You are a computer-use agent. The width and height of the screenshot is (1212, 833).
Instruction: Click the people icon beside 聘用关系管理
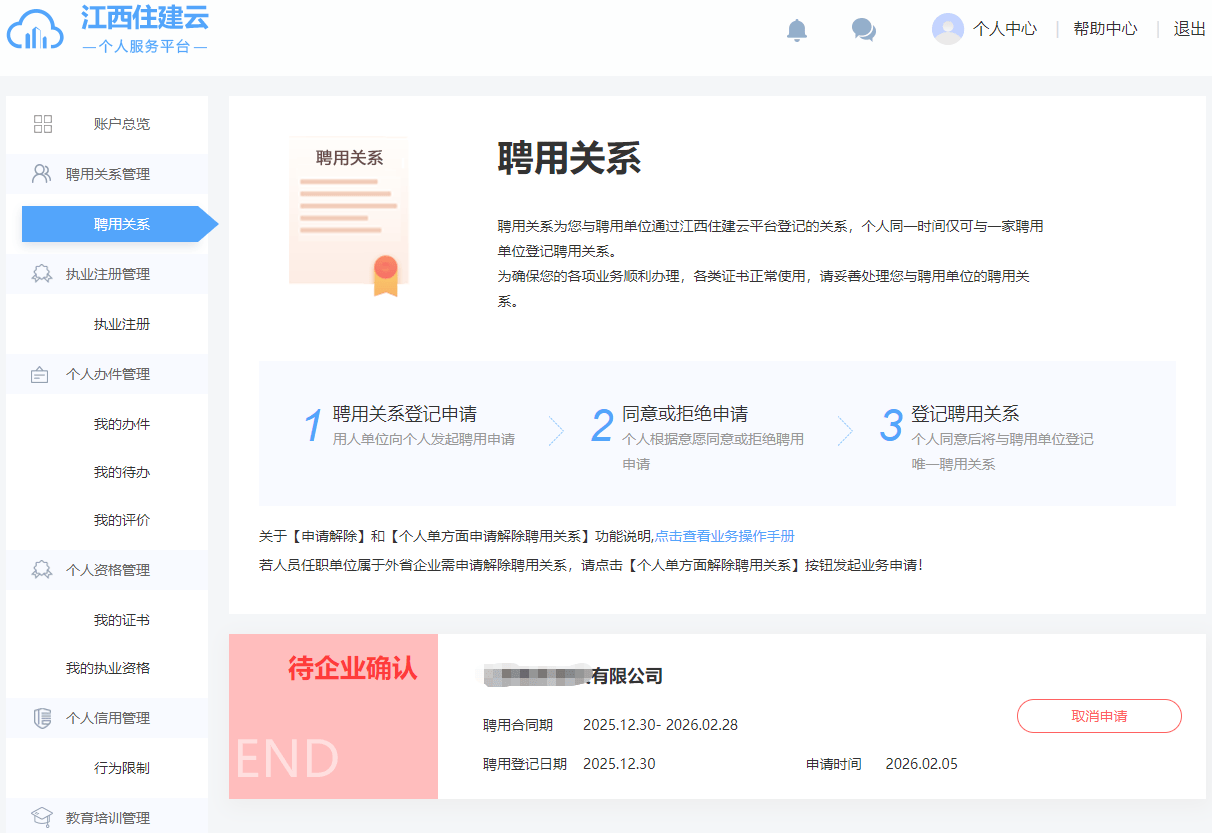[x=43, y=173]
